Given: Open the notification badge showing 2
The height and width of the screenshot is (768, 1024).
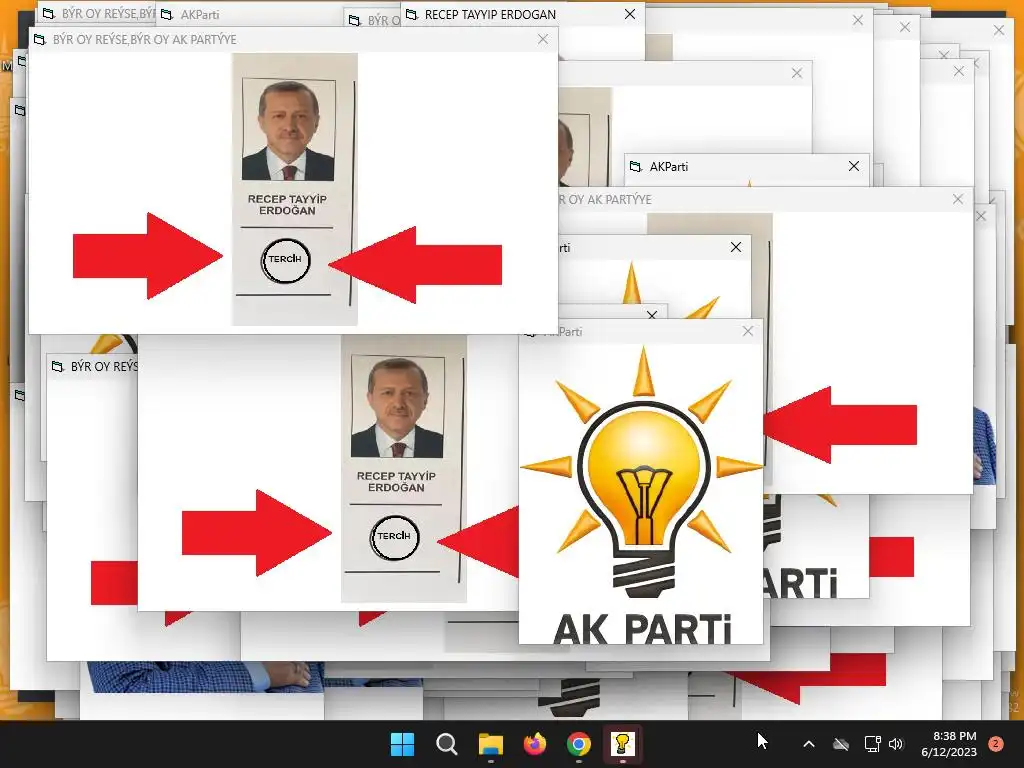Looking at the screenshot, I should point(996,744).
